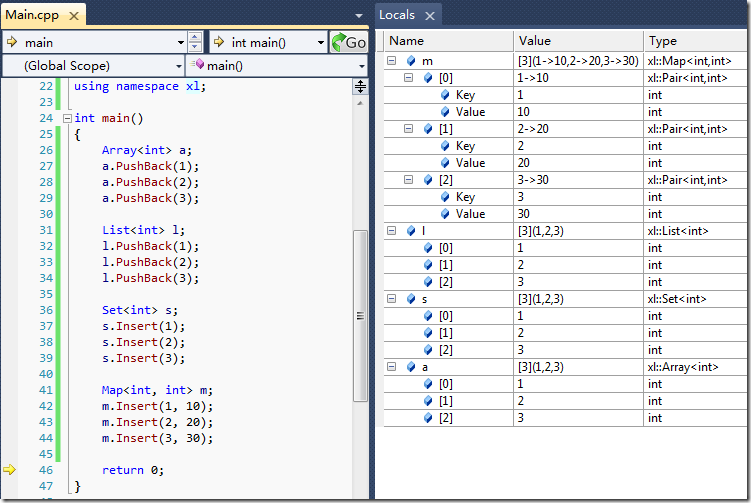Select type cell xl::Set<int>
The image size is (751, 503).
695,299
